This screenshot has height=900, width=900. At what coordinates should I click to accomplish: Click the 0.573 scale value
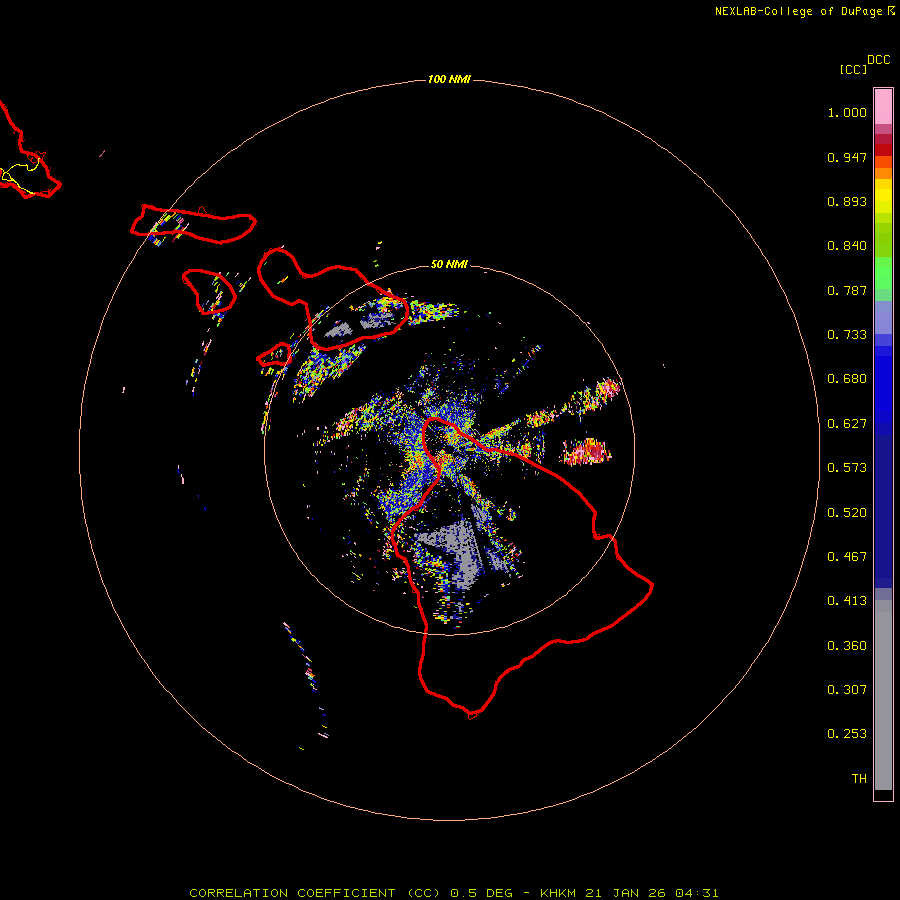point(847,468)
